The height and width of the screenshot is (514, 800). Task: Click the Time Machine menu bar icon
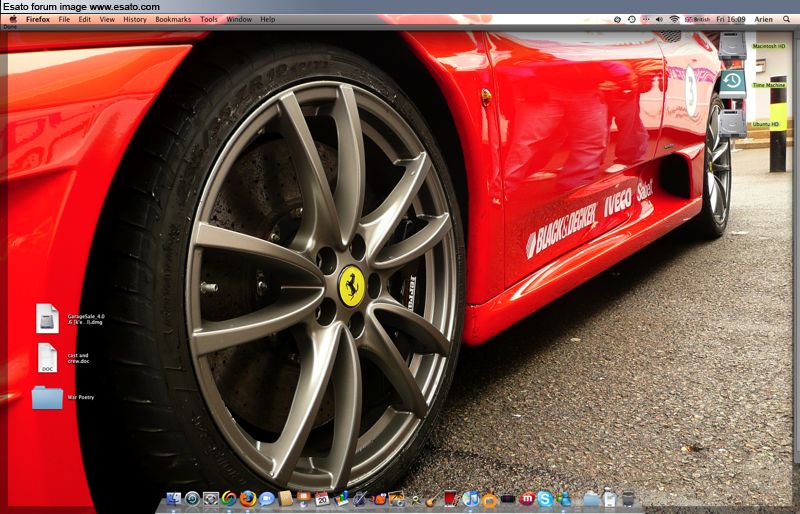pyautogui.click(x=632, y=19)
